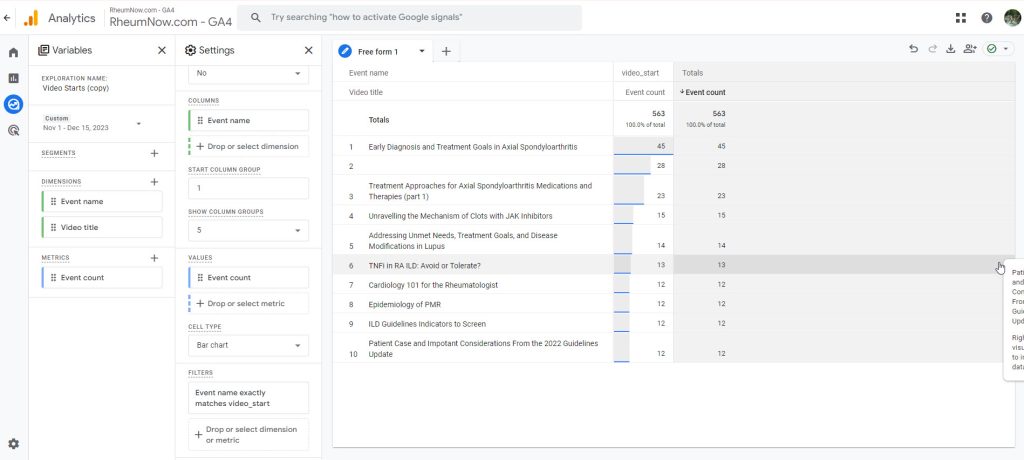Screen dimensions: 1024x460
Task: Add a new exploration tab
Action: 446,52
